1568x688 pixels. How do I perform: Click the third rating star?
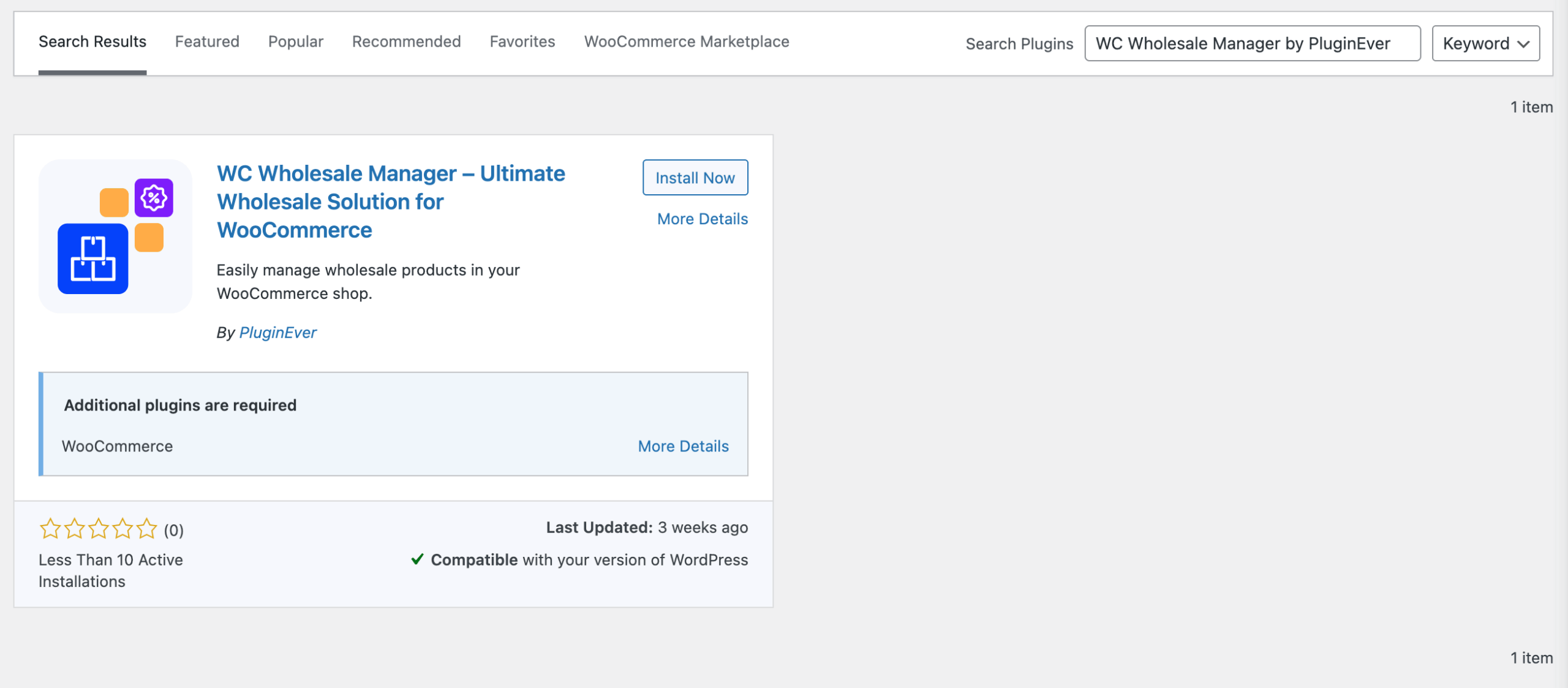tap(99, 529)
